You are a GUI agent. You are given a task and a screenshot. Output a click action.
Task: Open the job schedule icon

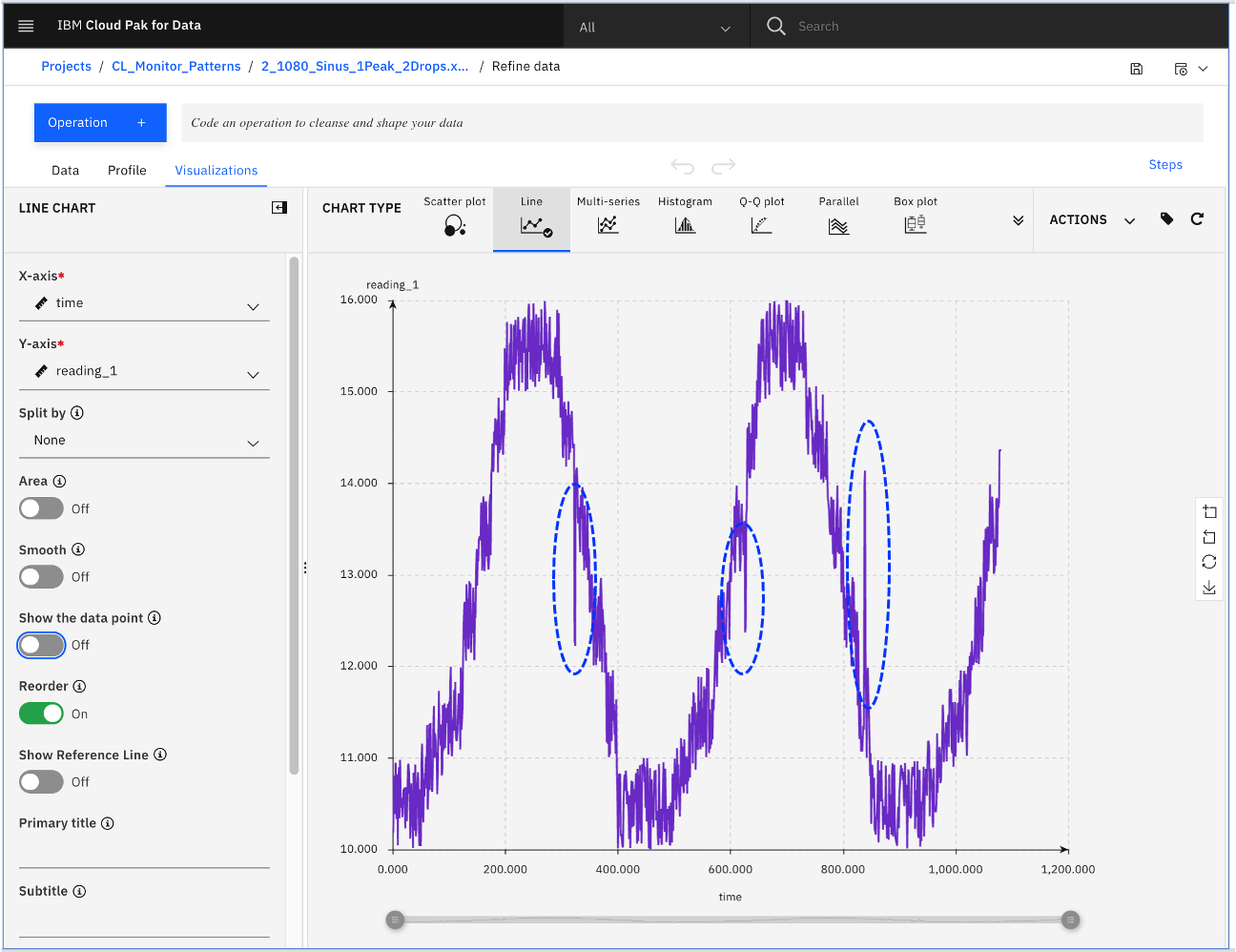(1181, 69)
